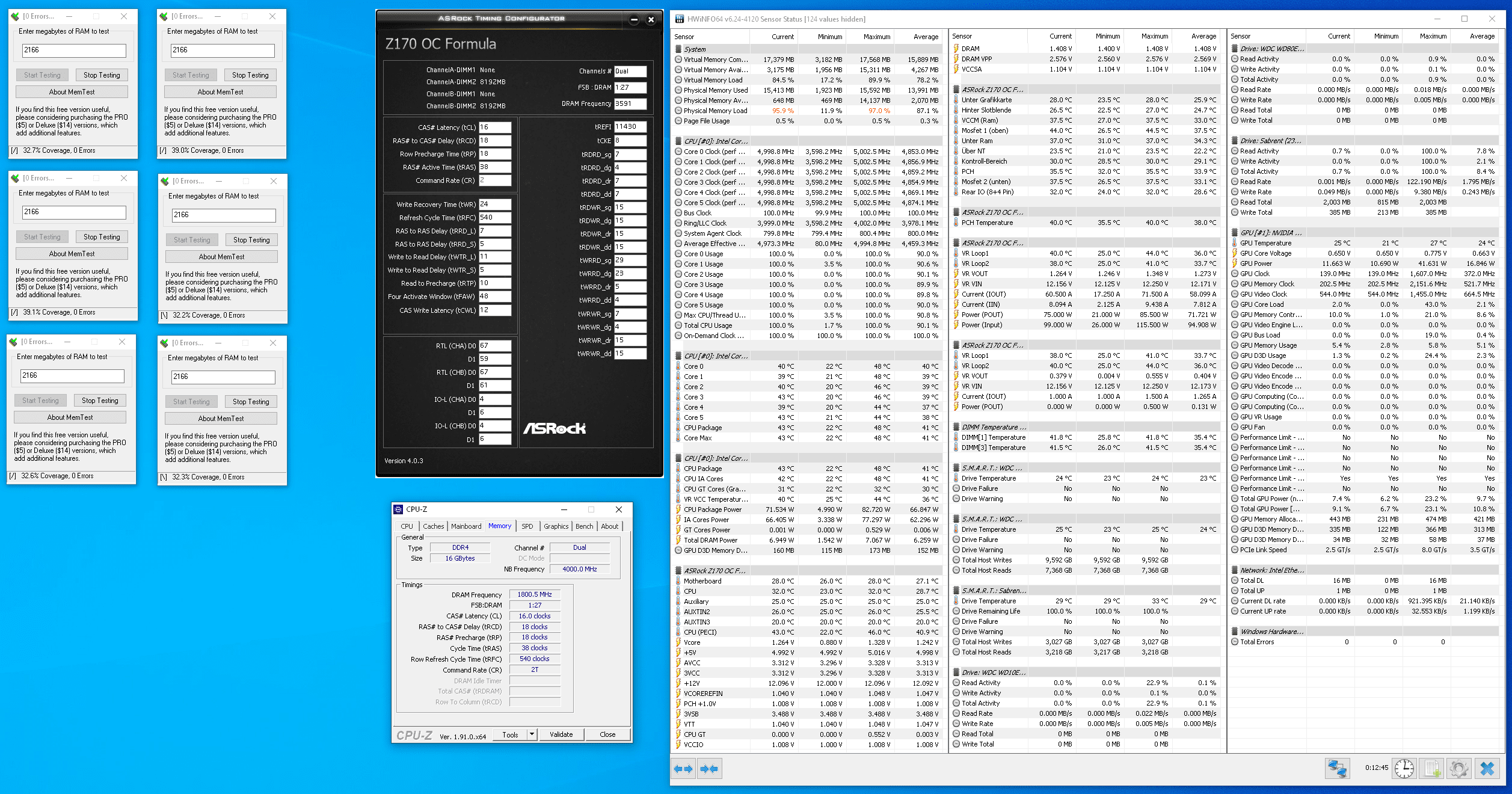Open HWiNFO remote network monitors icon

[x=1338, y=769]
